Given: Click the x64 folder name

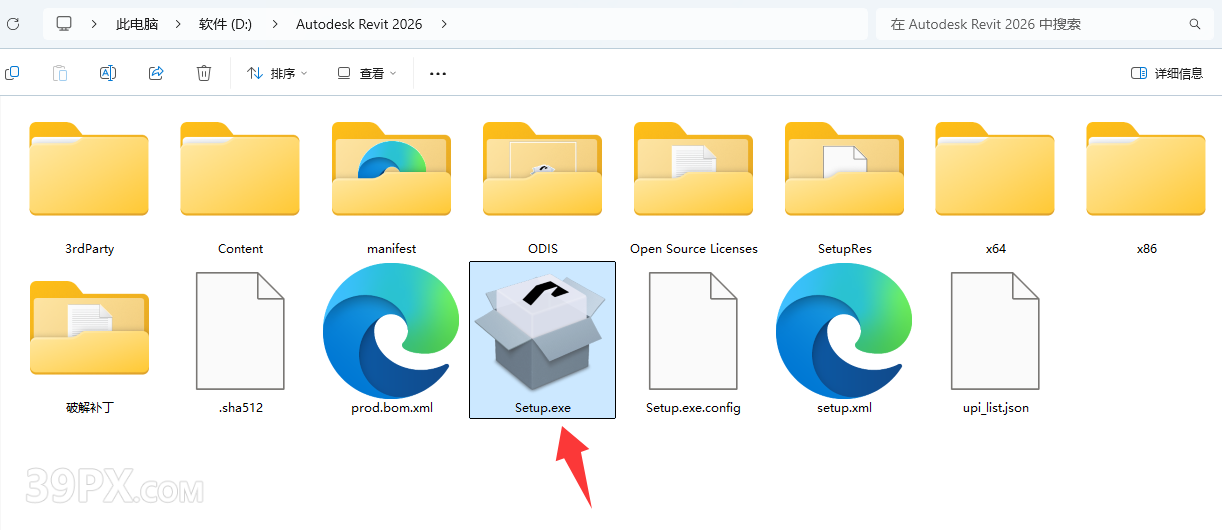Looking at the screenshot, I should (995, 248).
